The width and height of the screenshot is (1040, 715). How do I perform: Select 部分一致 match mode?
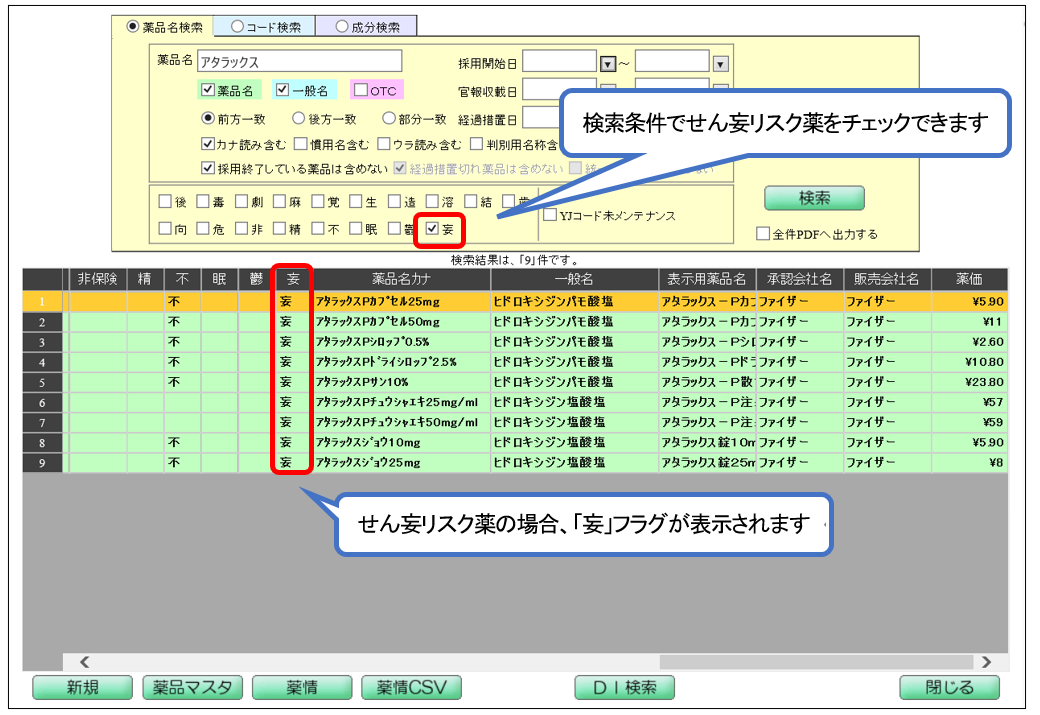click(x=388, y=118)
